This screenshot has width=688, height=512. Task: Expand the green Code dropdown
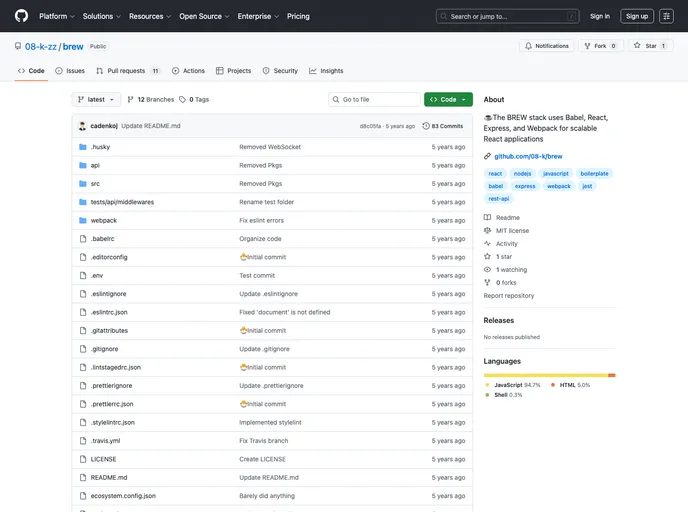(x=448, y=100)
